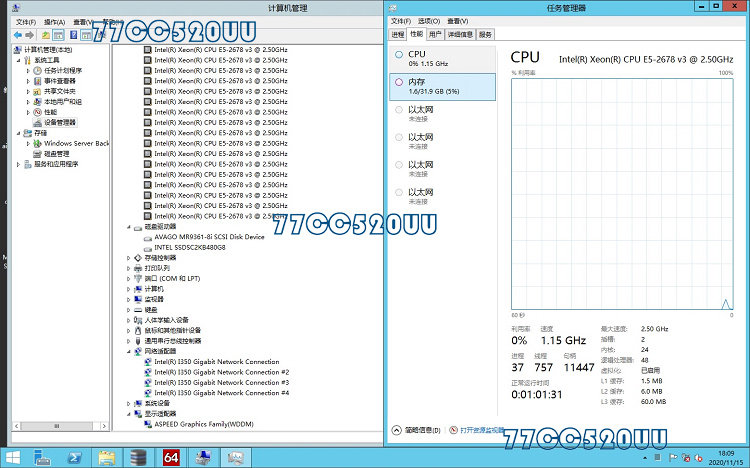Select 设备管理器 (Device Manager) node
The width and height of the screenshot is (750, 468).
pos(60,123)
